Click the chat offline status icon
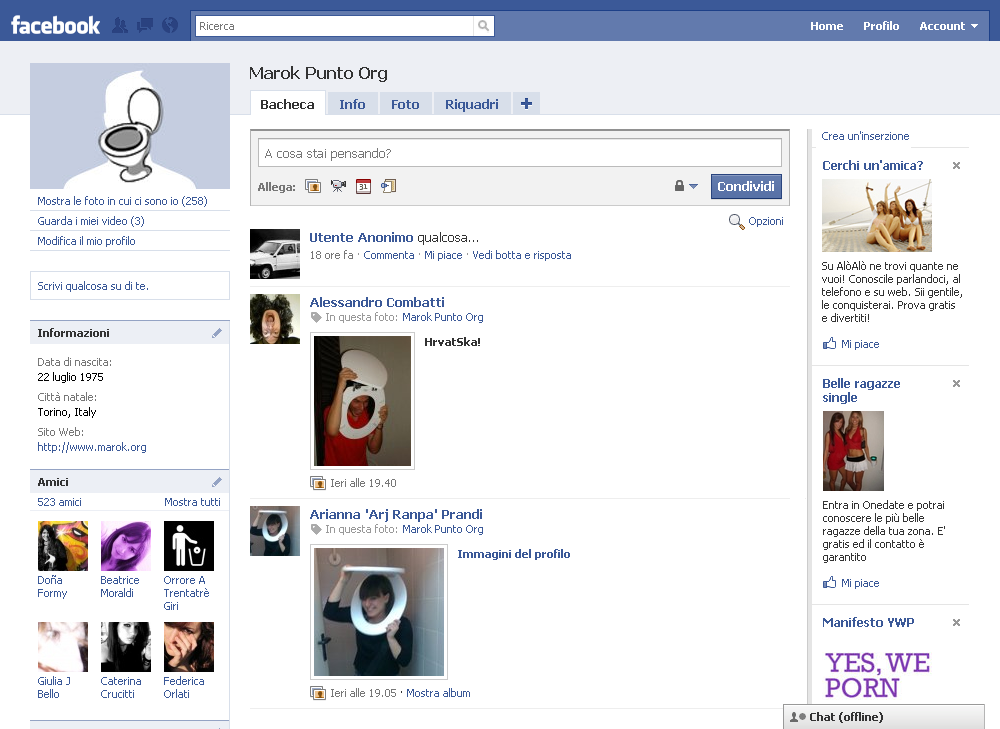This screenshot has width=1000, height=729. pyautogui.click(x=798, y=717)
